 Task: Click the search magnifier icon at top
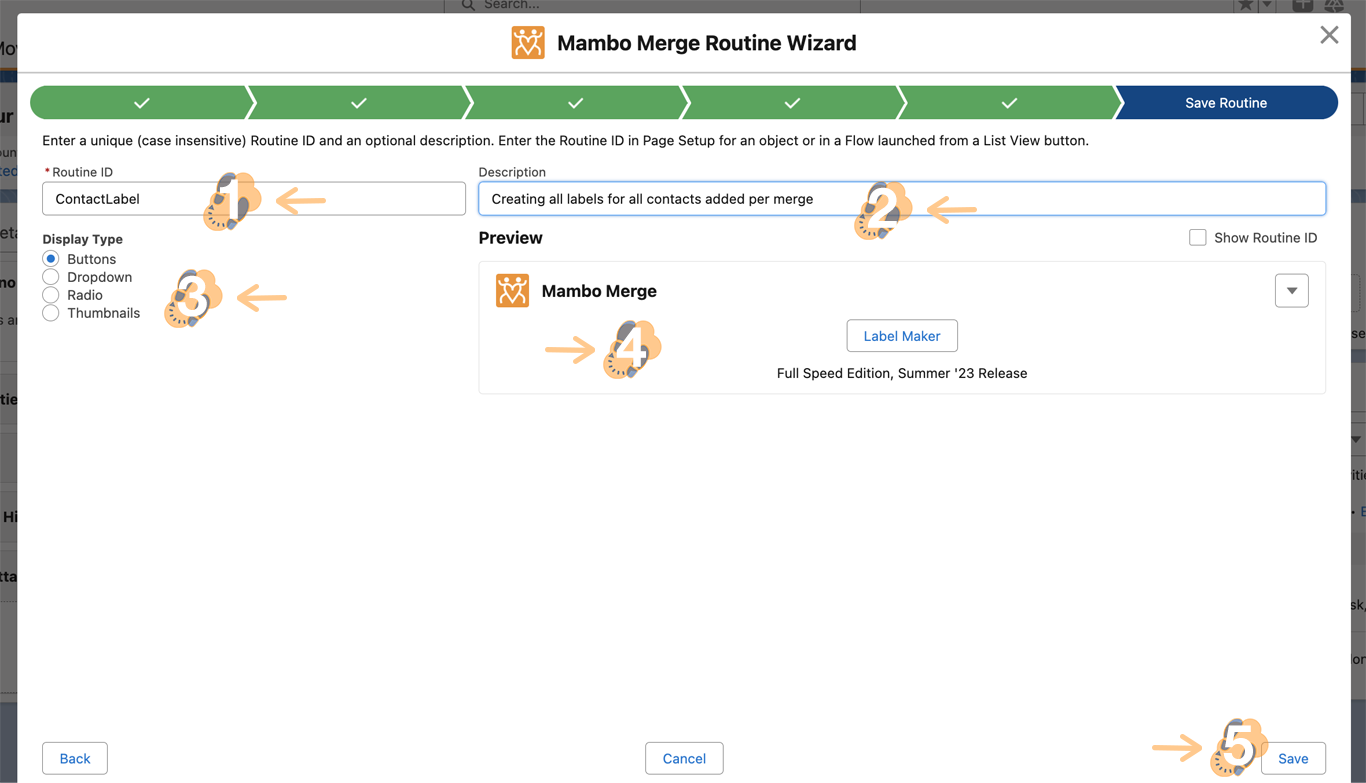tap(468, 5)
